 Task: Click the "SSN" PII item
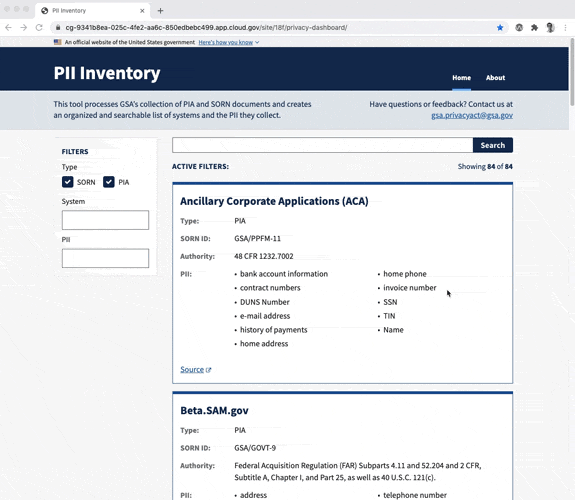[x=390, y=302]
